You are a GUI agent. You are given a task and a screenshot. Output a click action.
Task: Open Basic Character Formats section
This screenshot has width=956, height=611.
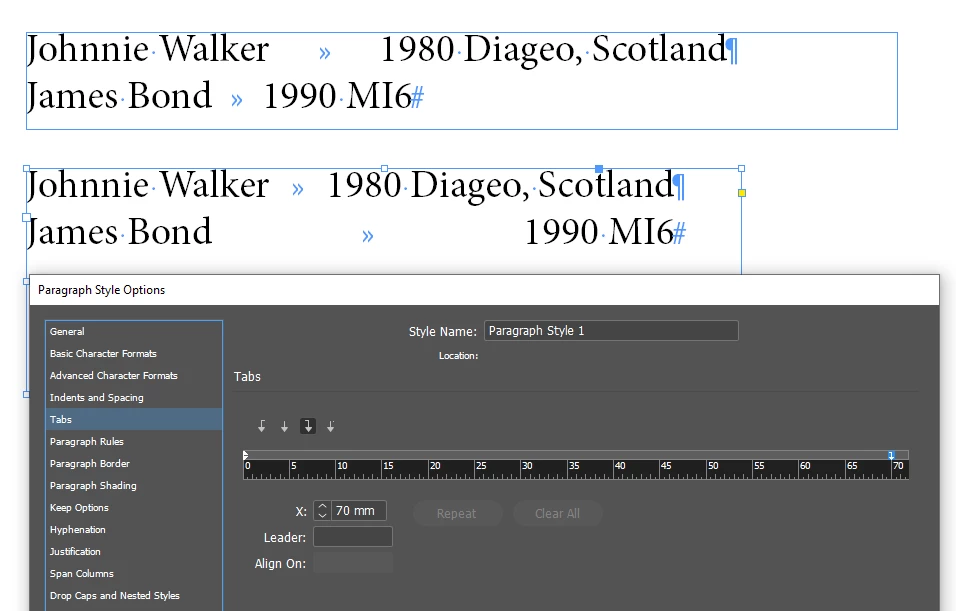[134, 354]
